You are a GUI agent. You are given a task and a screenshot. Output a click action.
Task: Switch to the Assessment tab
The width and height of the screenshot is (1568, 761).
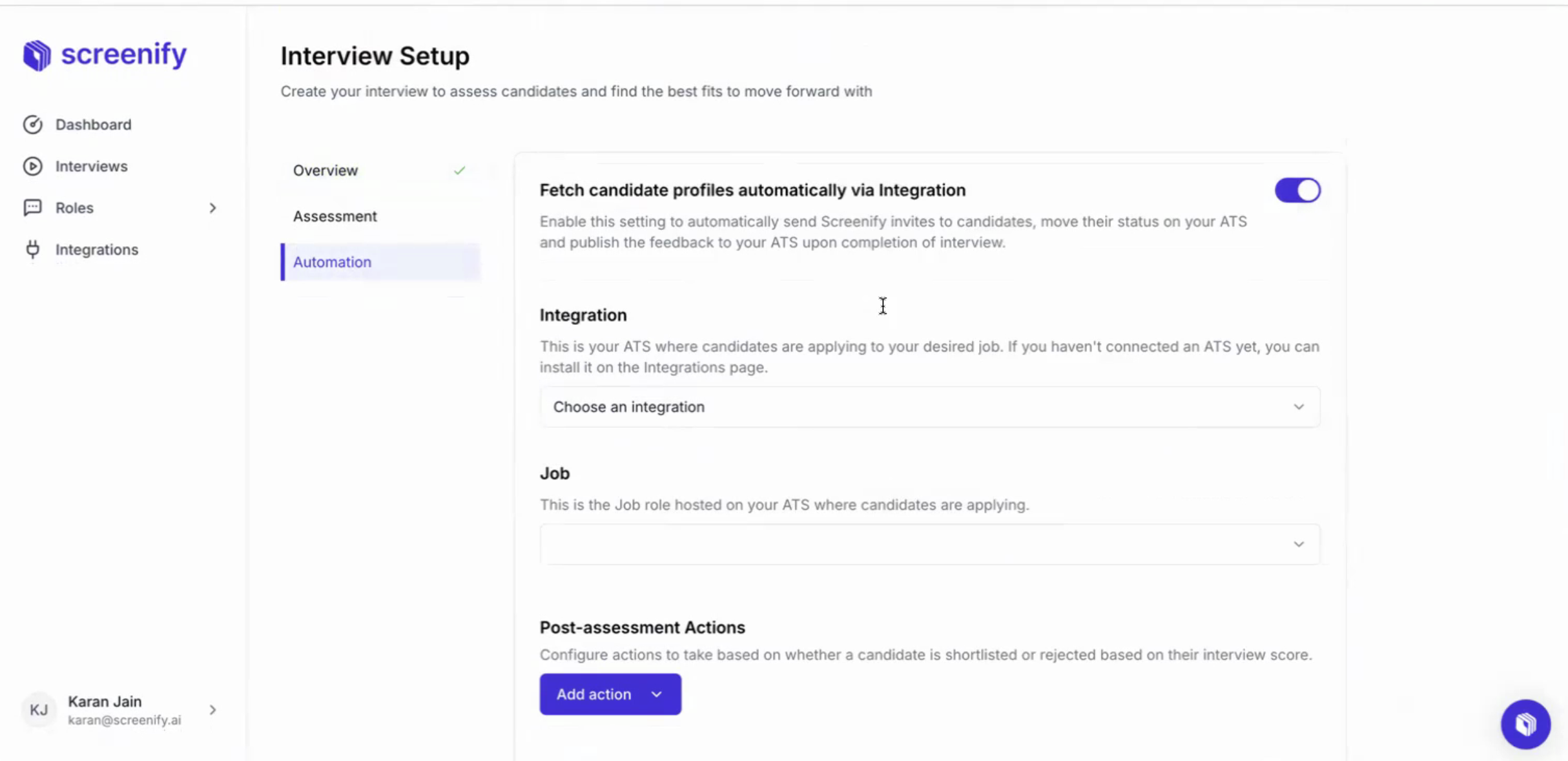(335, 216)
